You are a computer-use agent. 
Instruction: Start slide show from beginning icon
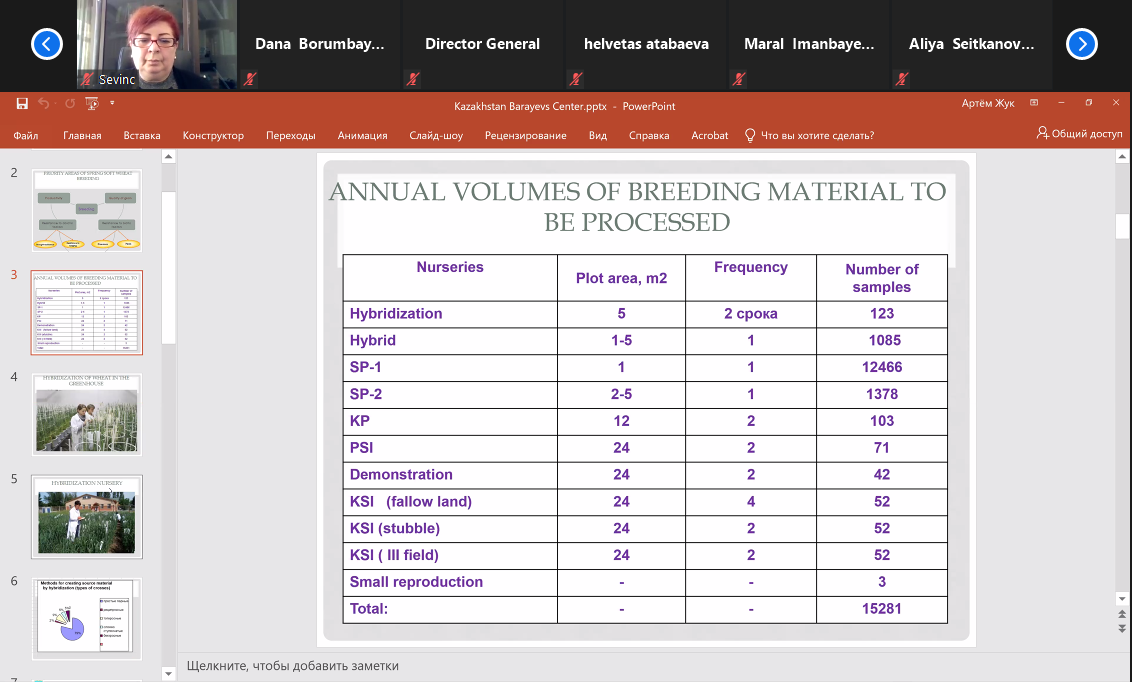tap(92, 104)
